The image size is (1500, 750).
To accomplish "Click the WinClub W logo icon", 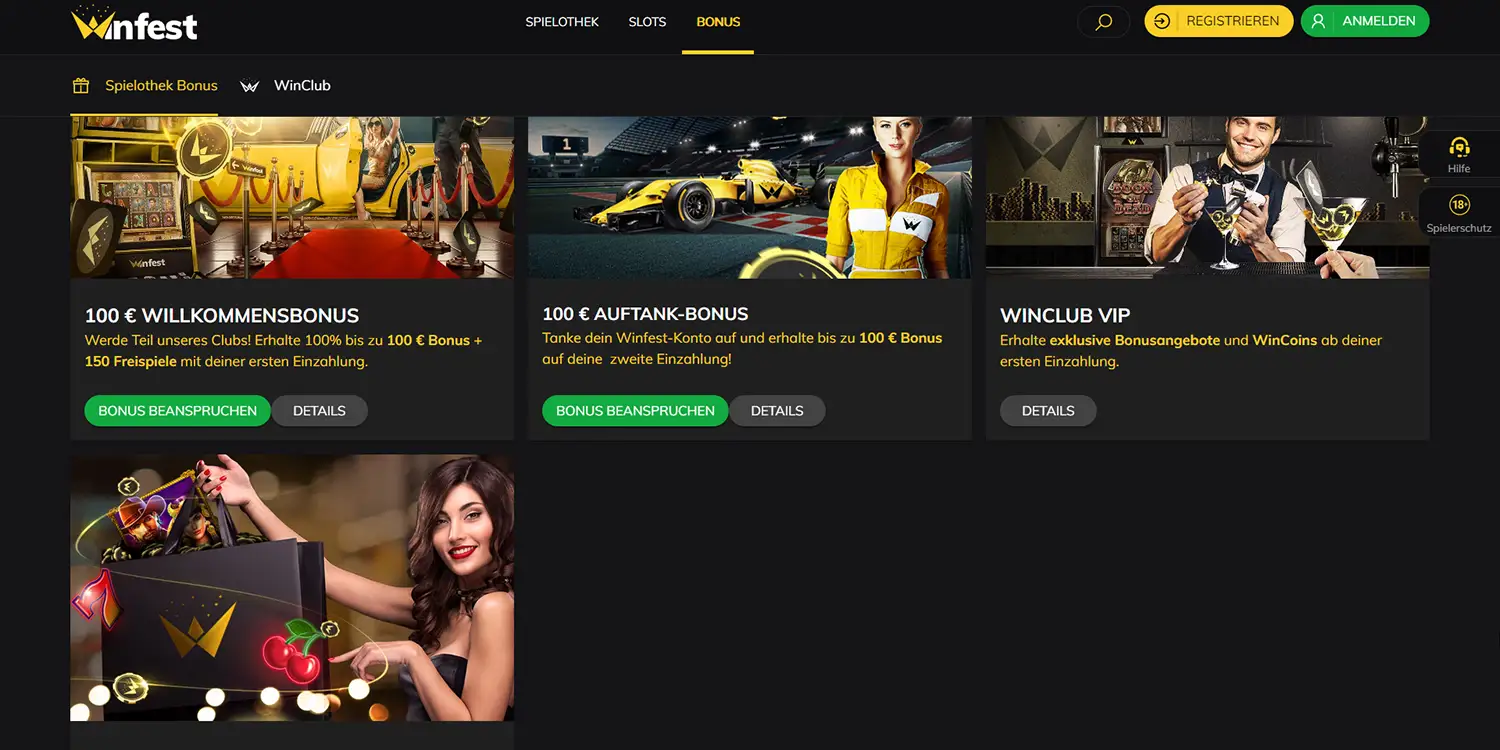I will click(x=250, y=86).
